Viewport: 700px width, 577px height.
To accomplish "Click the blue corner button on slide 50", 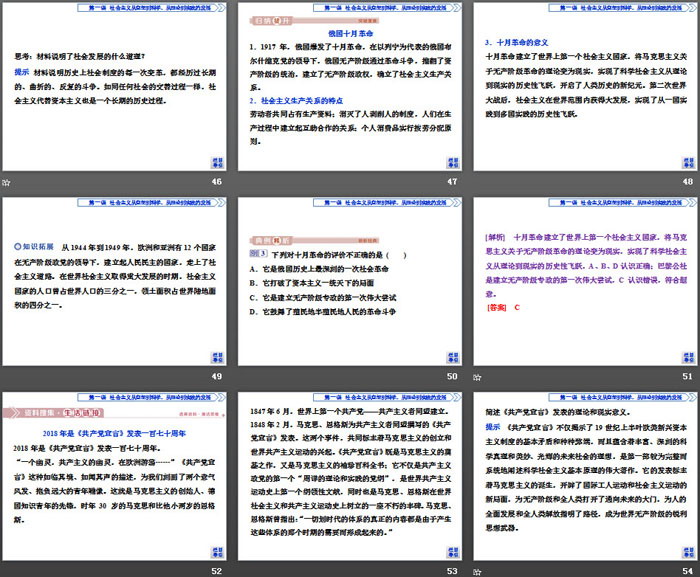I will click(x=451, y=356).
